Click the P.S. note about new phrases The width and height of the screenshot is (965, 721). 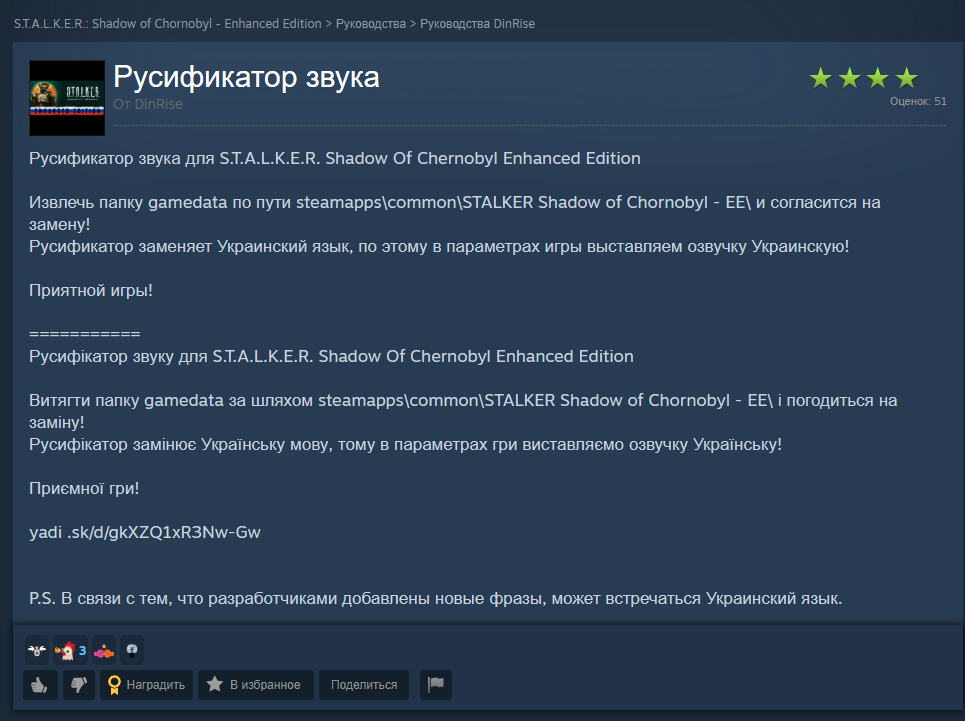[x=435, y=599]
